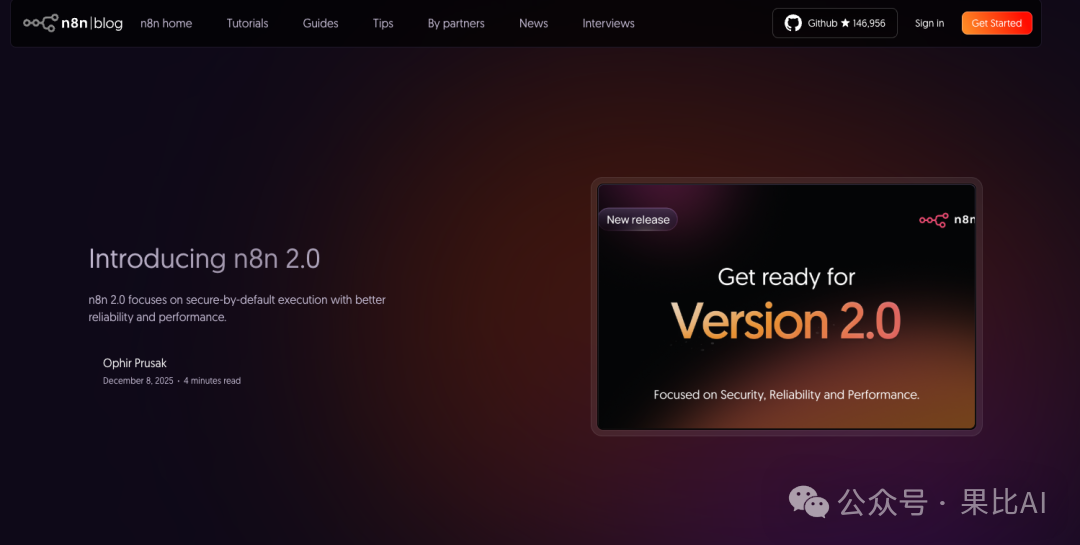Click the December 8, 2025 date text
1080x545 pixels.
pos(138,380)
